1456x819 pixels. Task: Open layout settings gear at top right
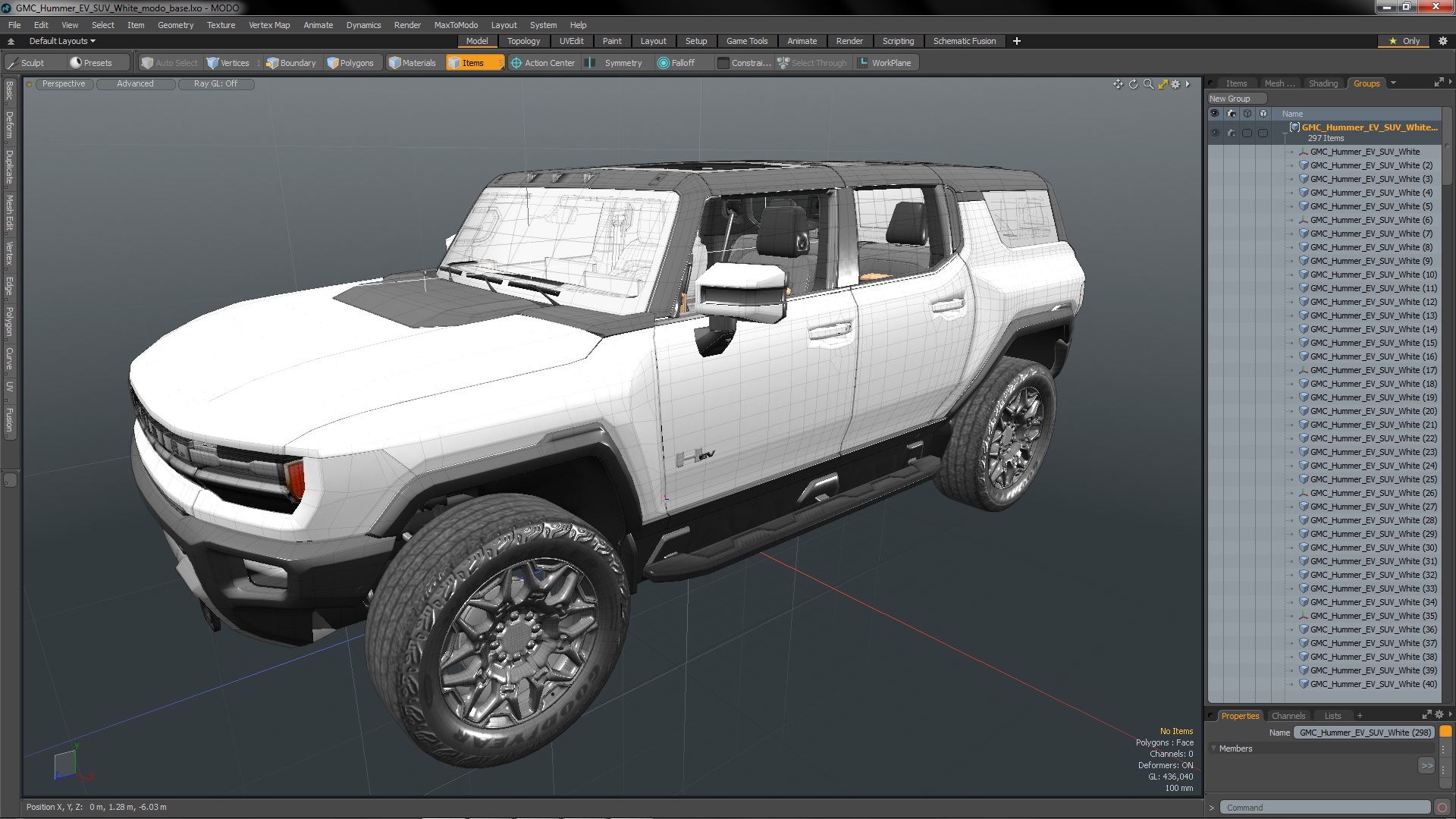(1442, 41)
